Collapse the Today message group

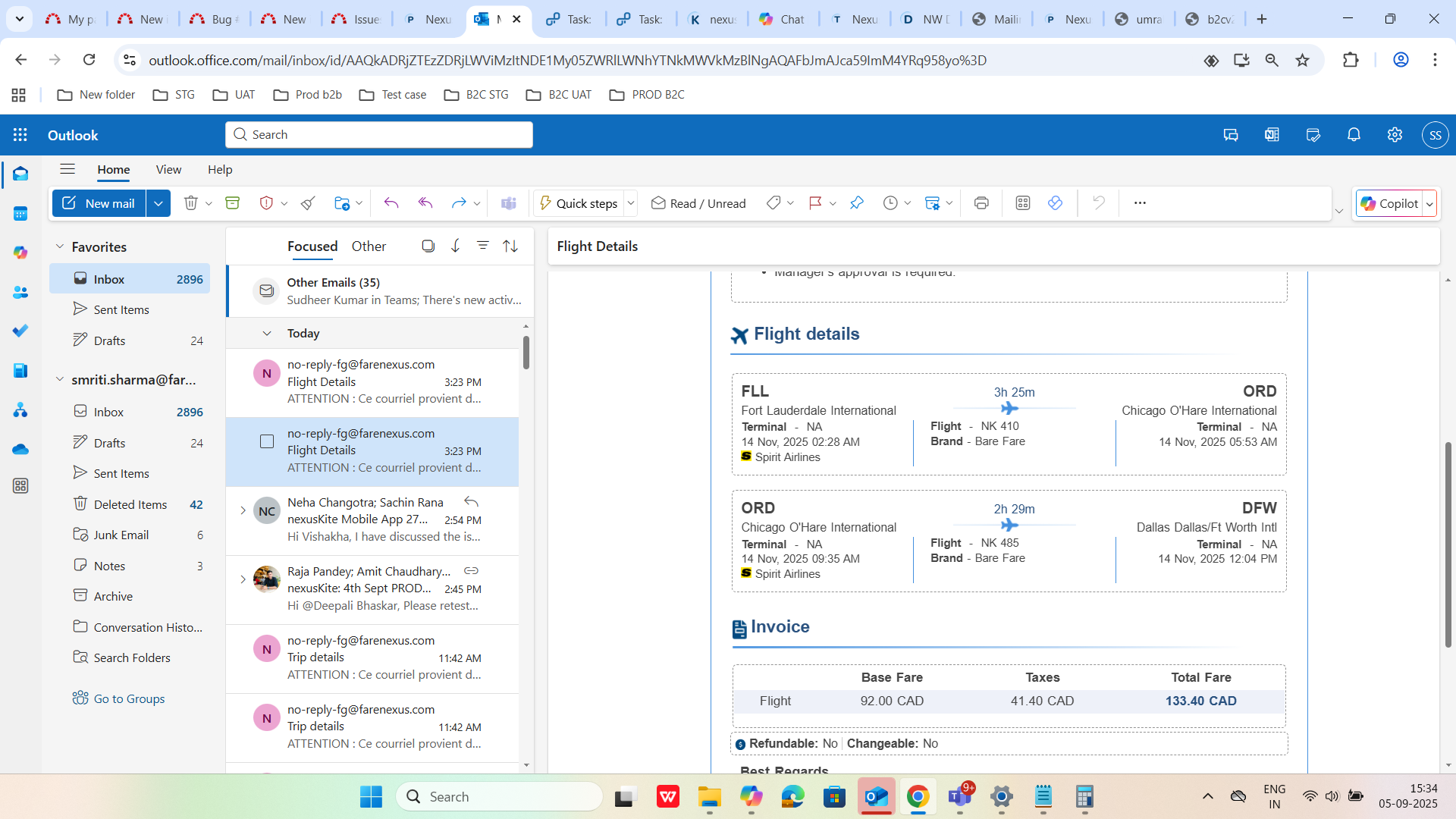click(267, 333)
